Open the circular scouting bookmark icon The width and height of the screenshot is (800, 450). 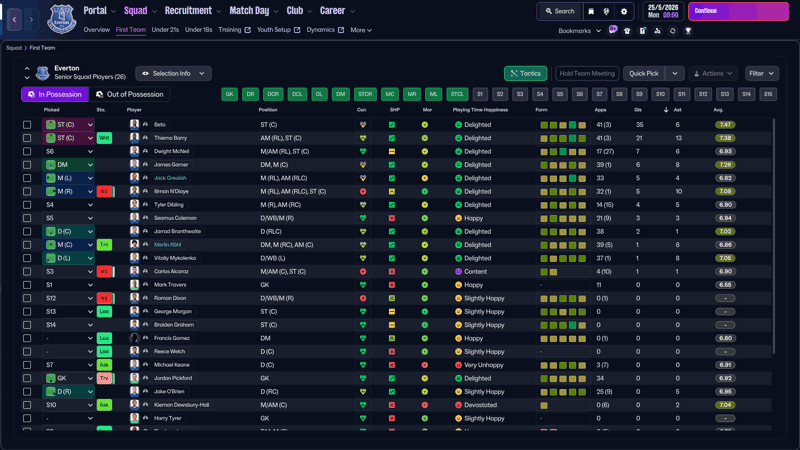(x=672, y=31)
